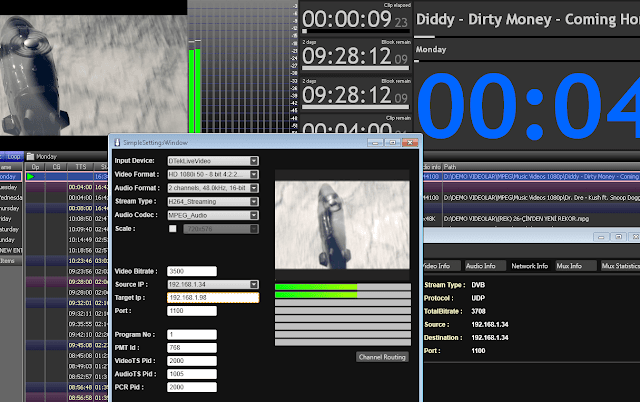
Task: Select the NEW ENT list entry
Action: pos(11,251)
